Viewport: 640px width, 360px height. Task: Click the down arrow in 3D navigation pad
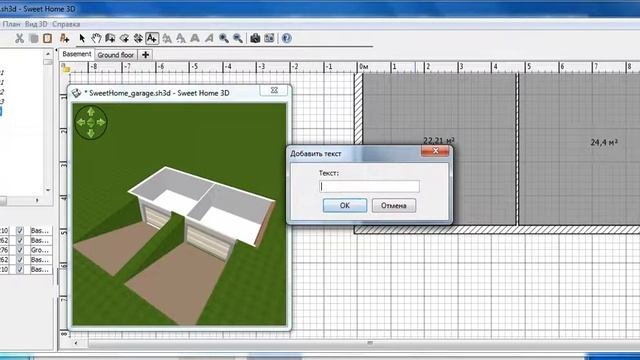coord(91,133)
